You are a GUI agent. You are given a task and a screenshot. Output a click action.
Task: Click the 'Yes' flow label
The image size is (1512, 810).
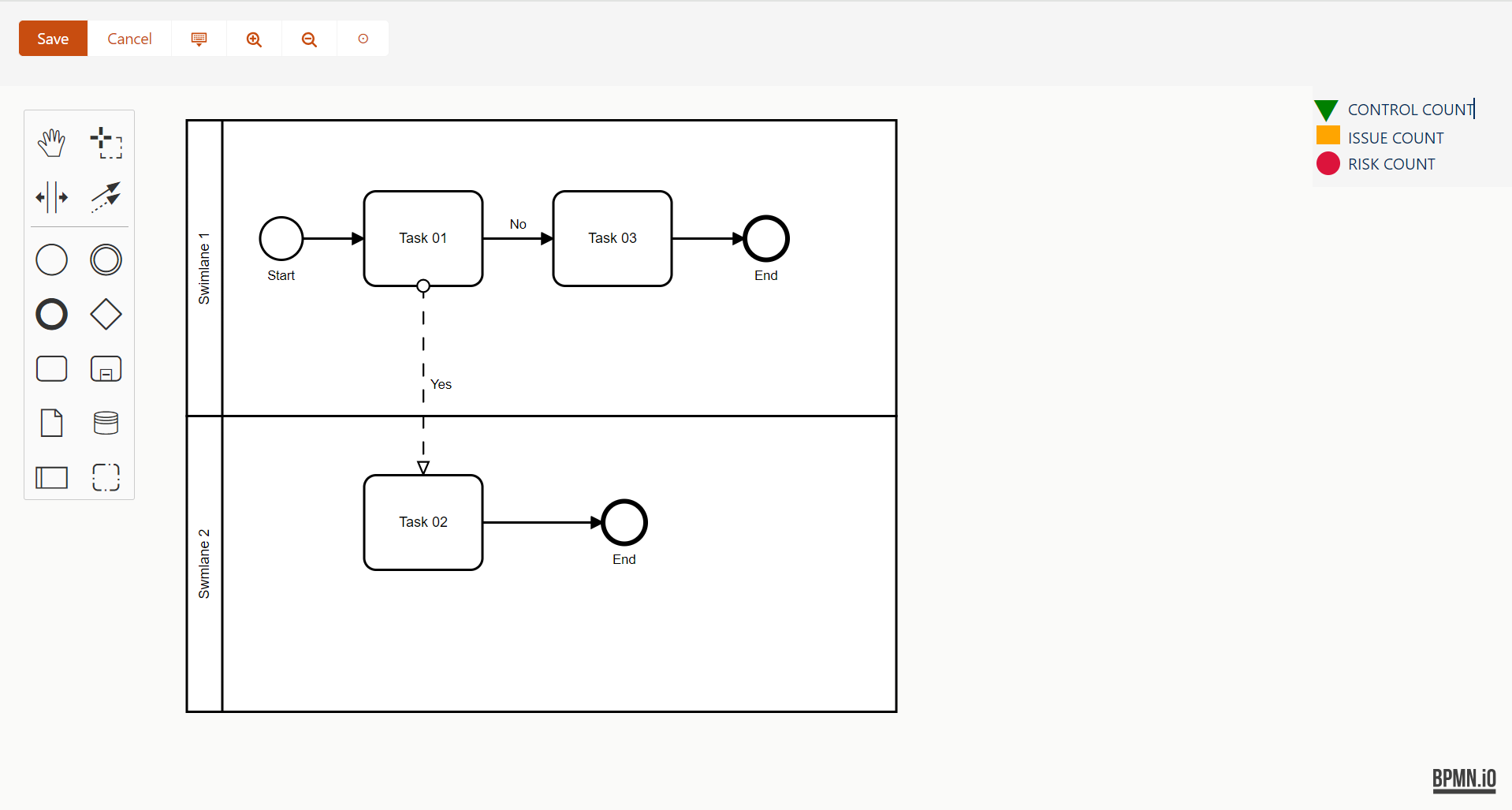441,384
